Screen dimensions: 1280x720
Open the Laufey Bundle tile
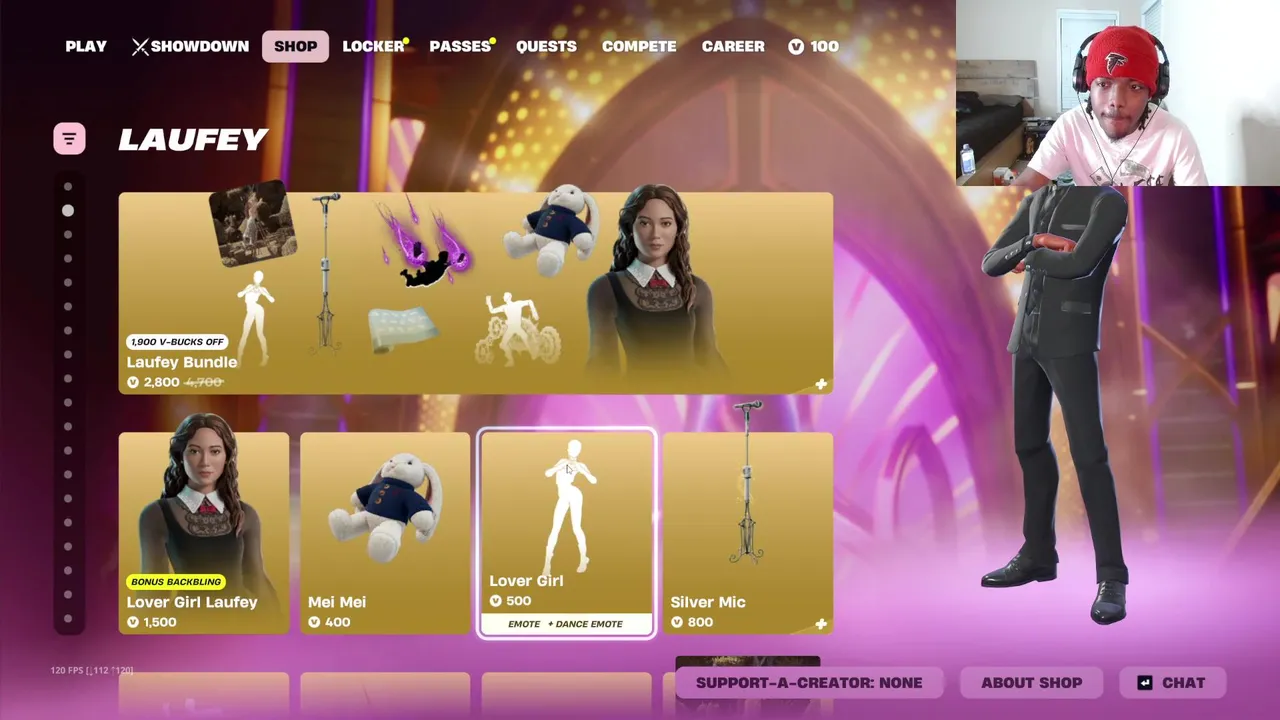[x=476, y=293]
